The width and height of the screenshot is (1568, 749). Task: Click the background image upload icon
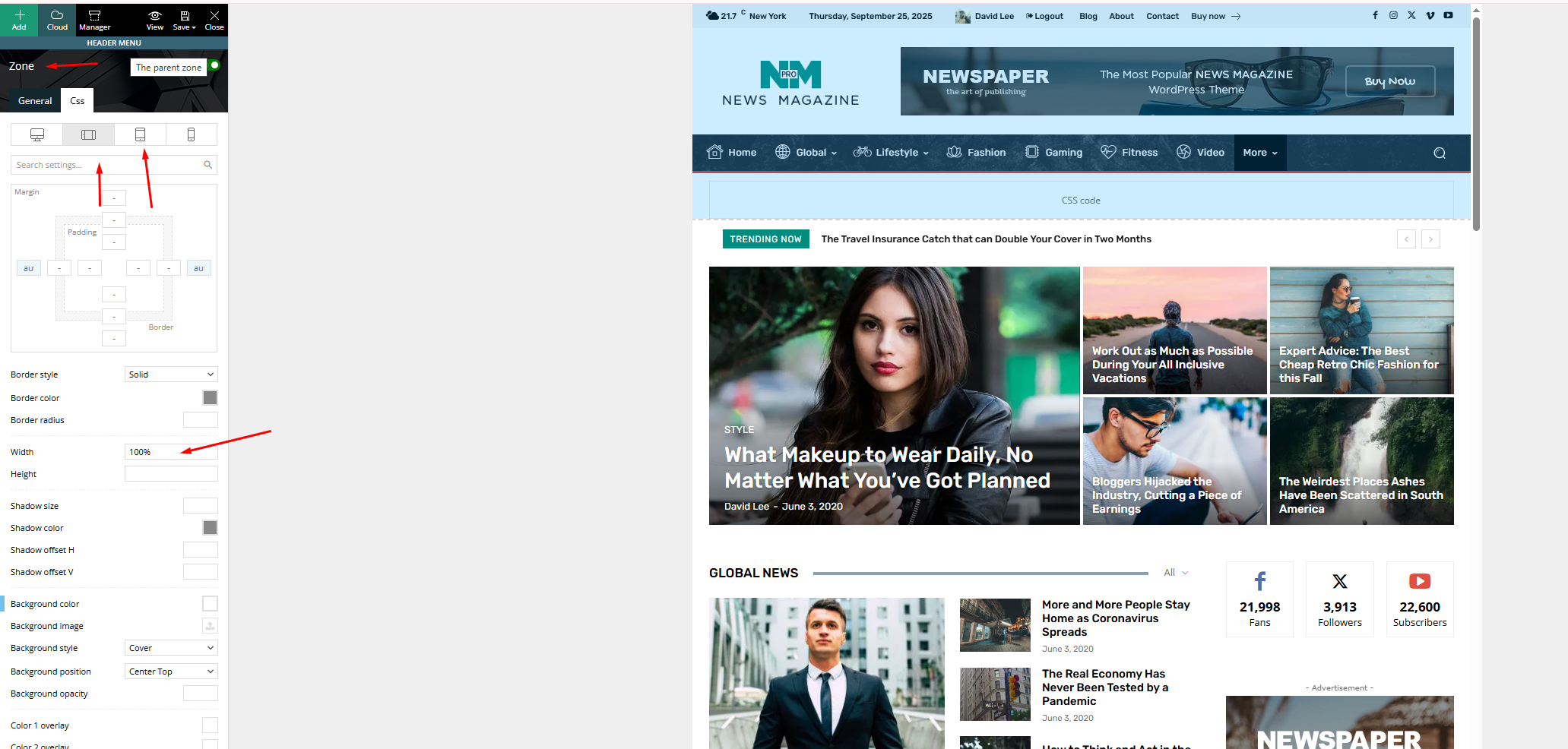pyautogui.click(x=210, y=626)
